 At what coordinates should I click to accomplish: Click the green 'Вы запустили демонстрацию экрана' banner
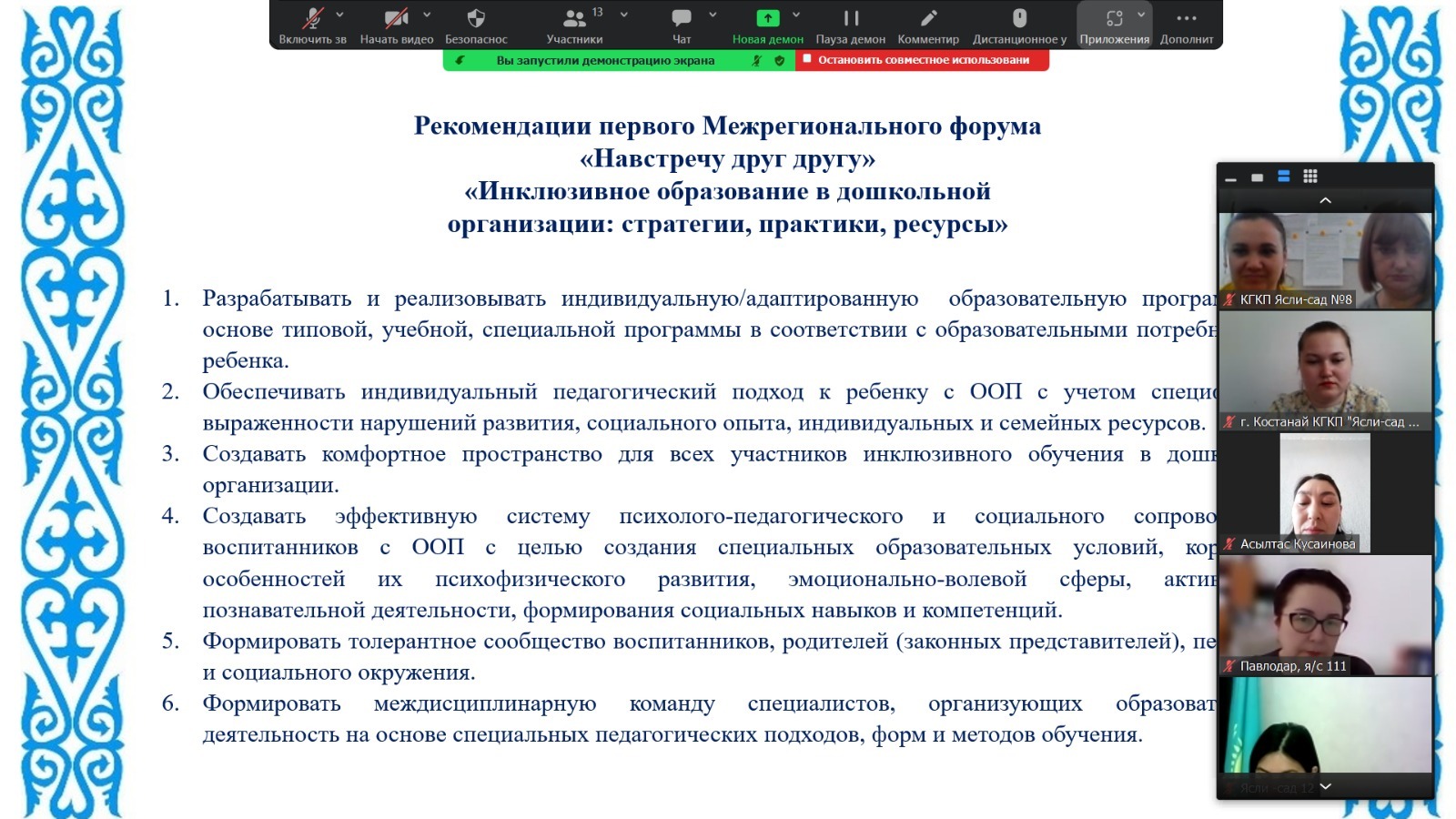pos(605,60)
